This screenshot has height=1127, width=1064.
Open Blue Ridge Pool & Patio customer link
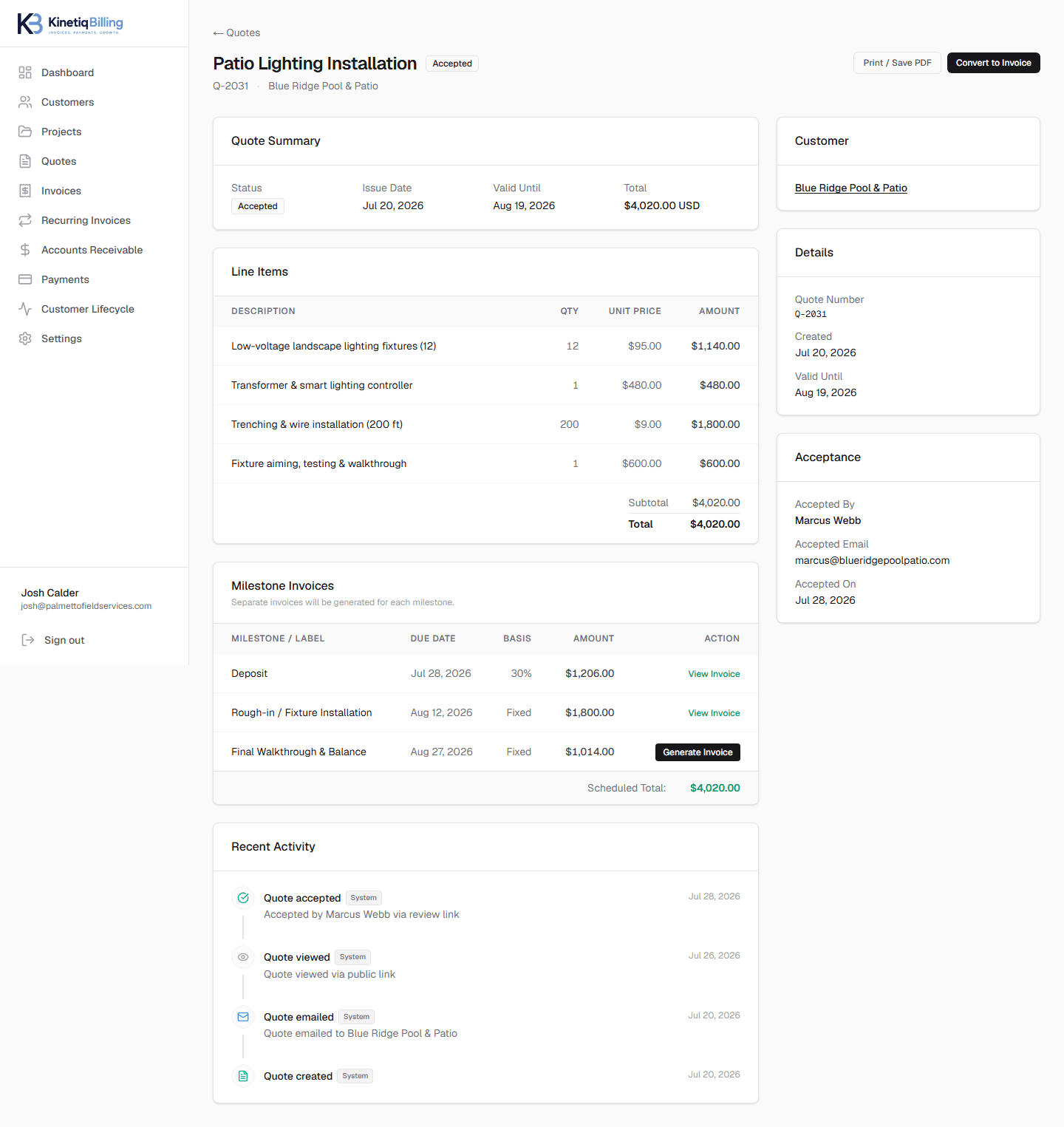click(851, 188)
